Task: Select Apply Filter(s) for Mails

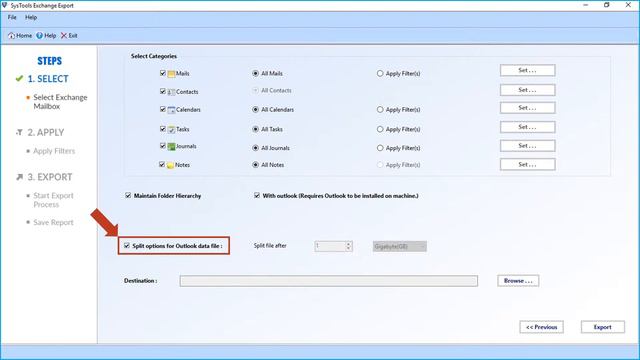Action: (380, 73)
